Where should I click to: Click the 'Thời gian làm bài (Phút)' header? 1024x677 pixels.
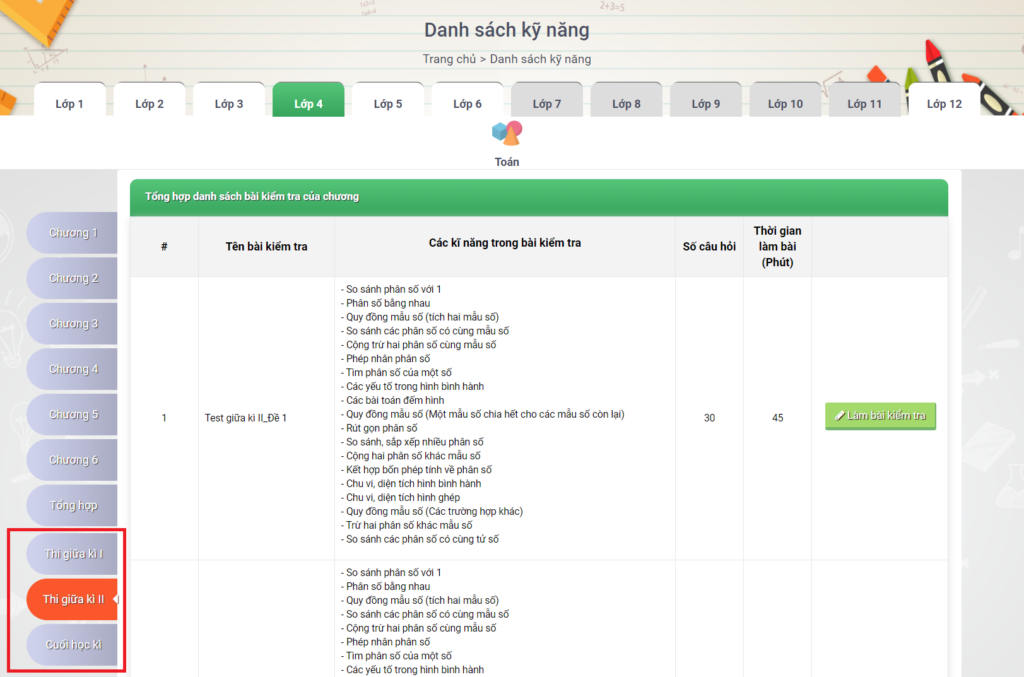(777, 247)
